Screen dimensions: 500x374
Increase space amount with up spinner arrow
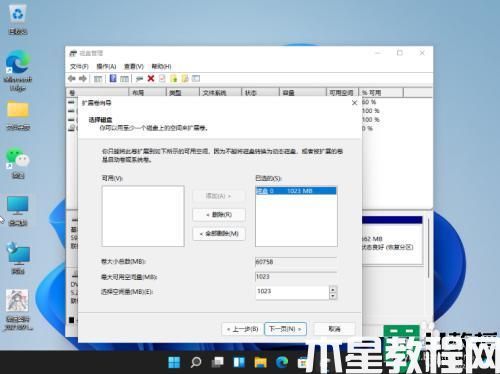pyautogui.click(x=333, y=289)
